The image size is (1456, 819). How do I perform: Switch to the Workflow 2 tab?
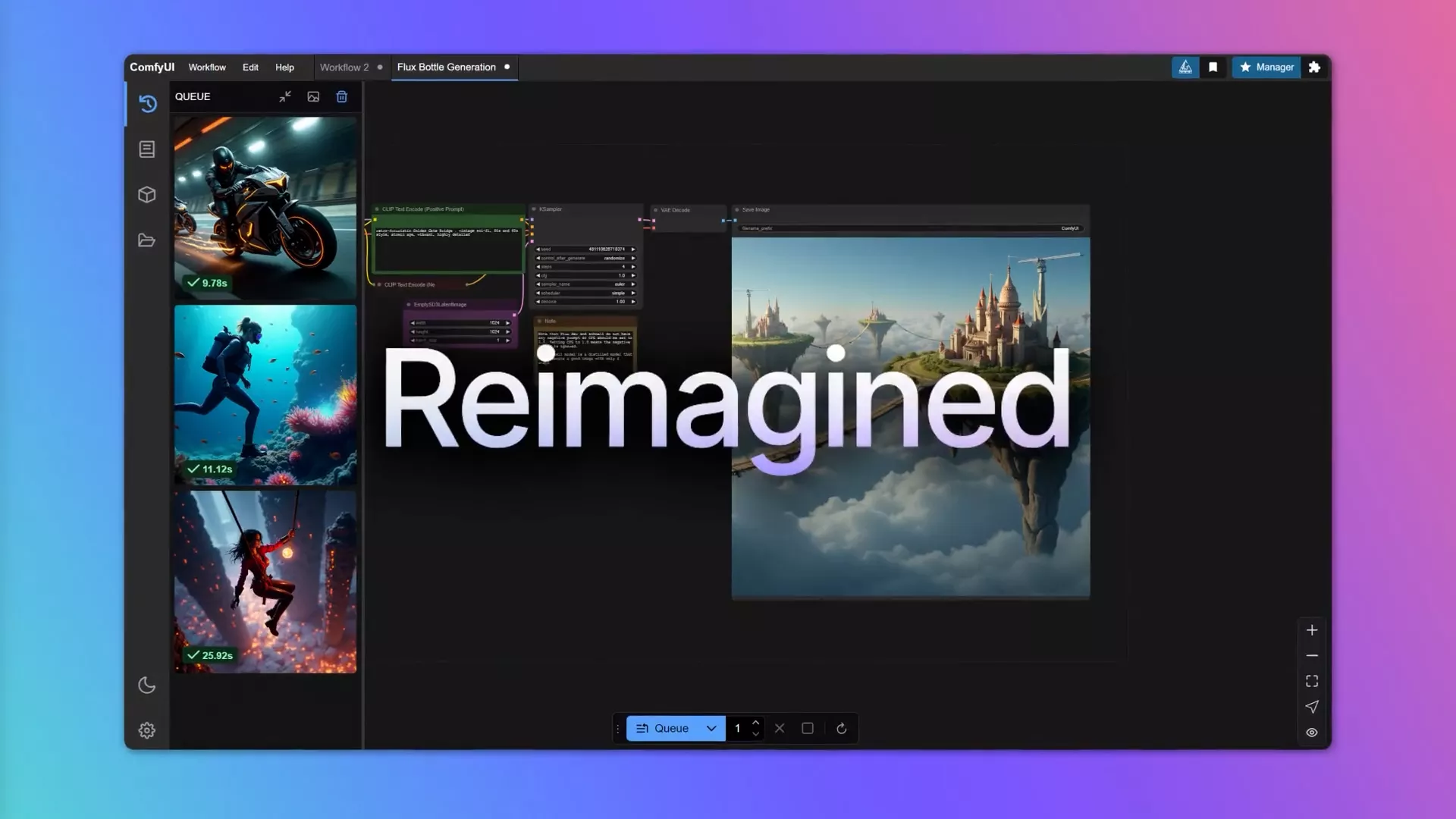(344, 67)
